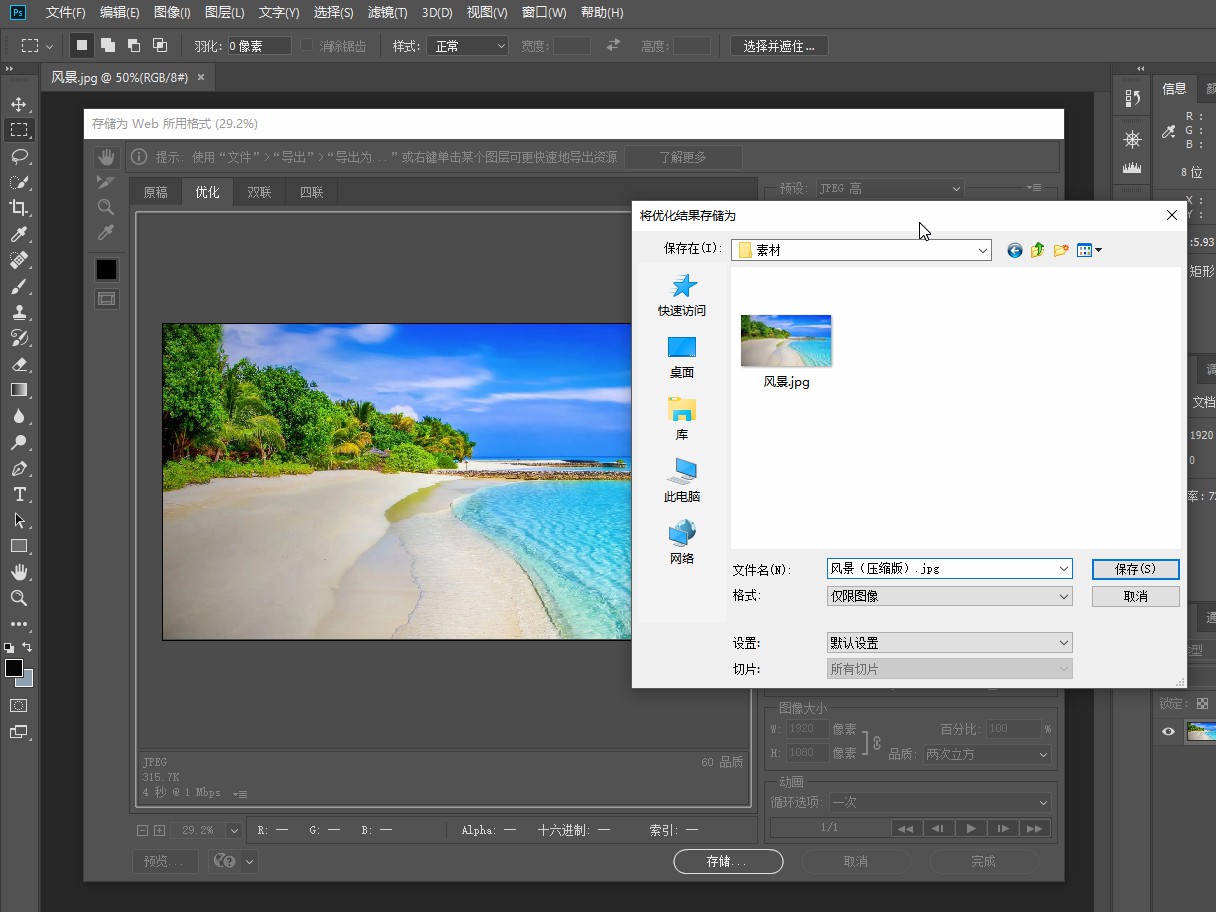Select the Lasso tool
1216x912 pixels.
[x=19, y=156]
